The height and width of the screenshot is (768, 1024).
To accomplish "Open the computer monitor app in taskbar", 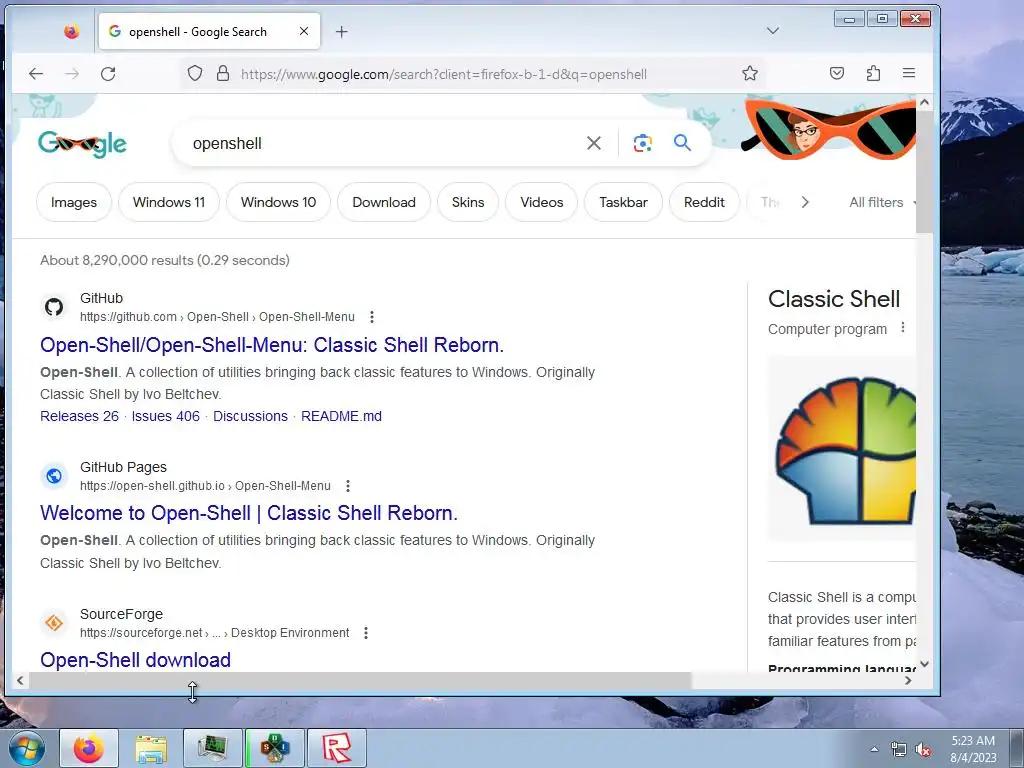I will tap(213, 748).
